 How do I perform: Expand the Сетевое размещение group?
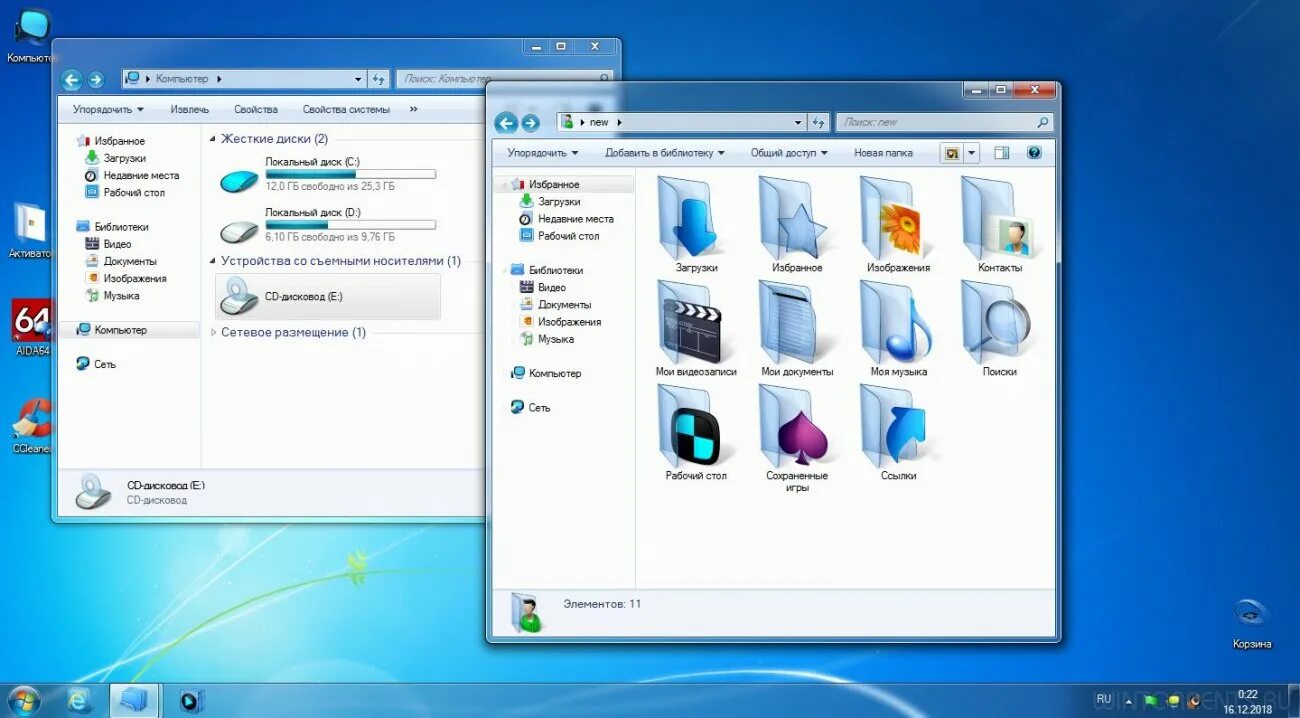tap(213, 332)
